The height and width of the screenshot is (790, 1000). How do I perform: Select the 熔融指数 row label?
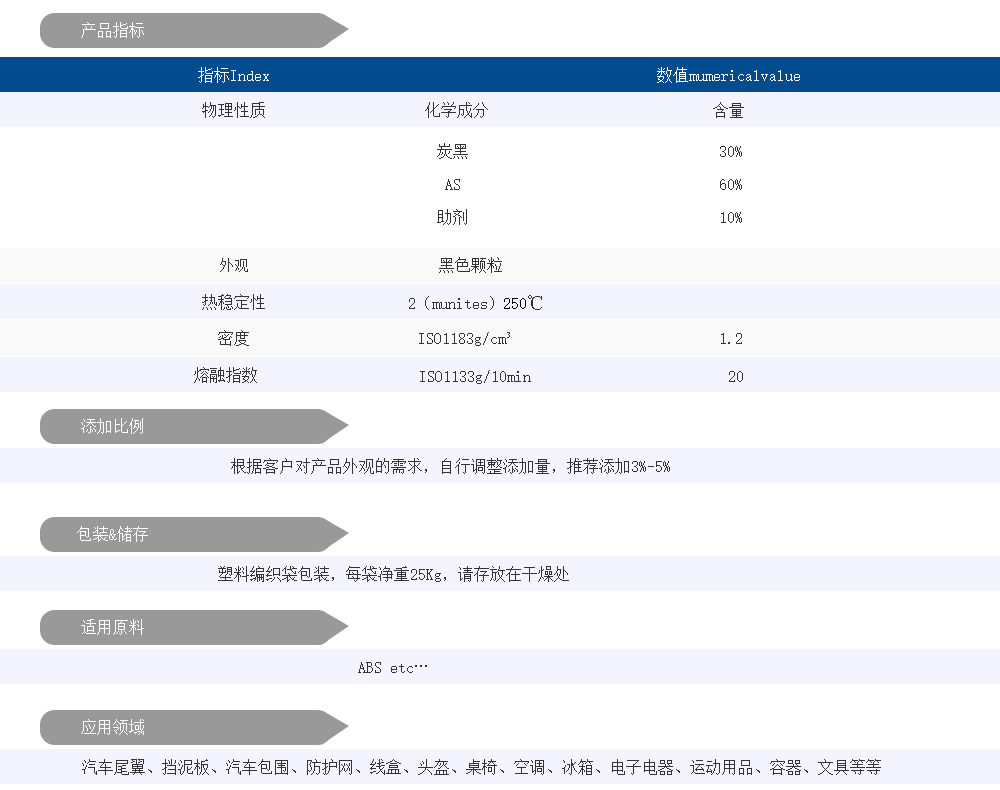click(x=225, y=376)
